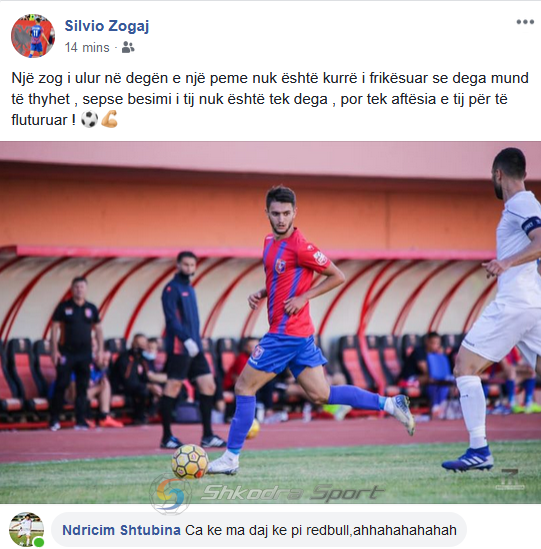Click the small photographer logo on photo corner
This screenshot has height=549, width=541.
(x=509, y=479)
